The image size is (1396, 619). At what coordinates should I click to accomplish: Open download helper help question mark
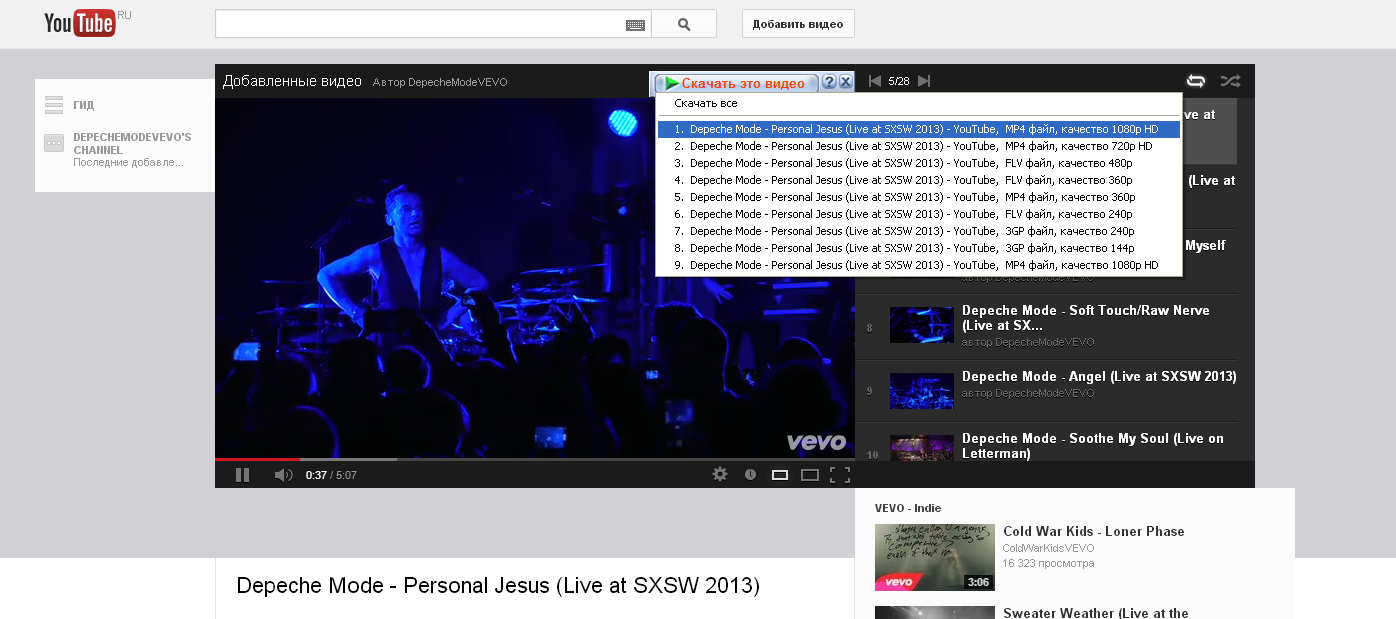click(x=829, y=83)
